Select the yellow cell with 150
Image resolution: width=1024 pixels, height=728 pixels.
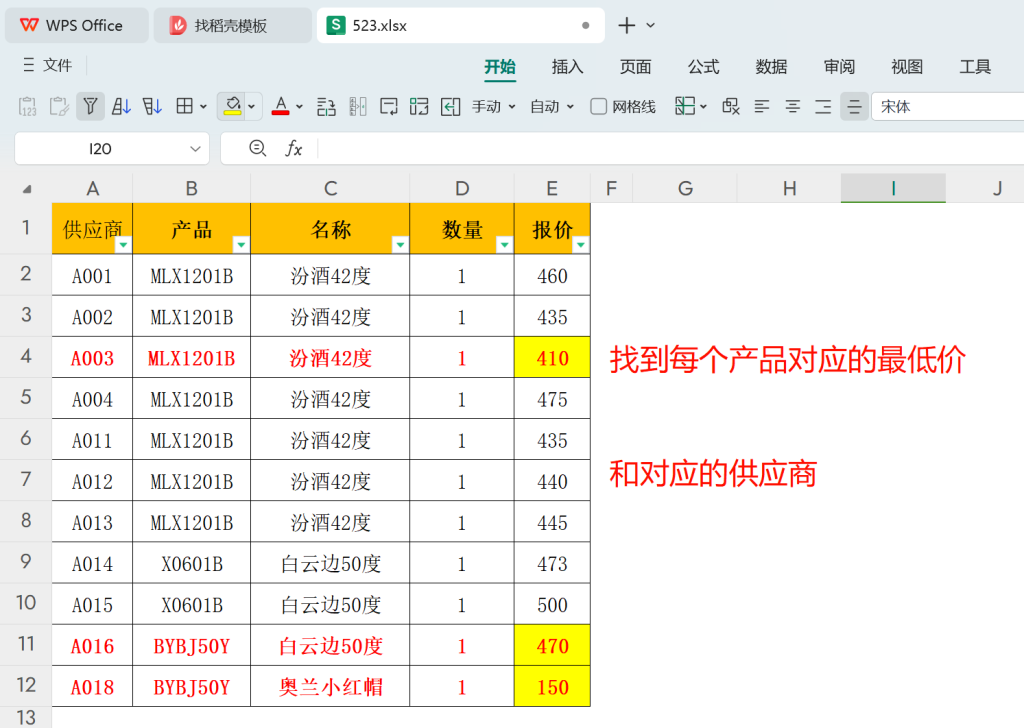tap(552, 687)
